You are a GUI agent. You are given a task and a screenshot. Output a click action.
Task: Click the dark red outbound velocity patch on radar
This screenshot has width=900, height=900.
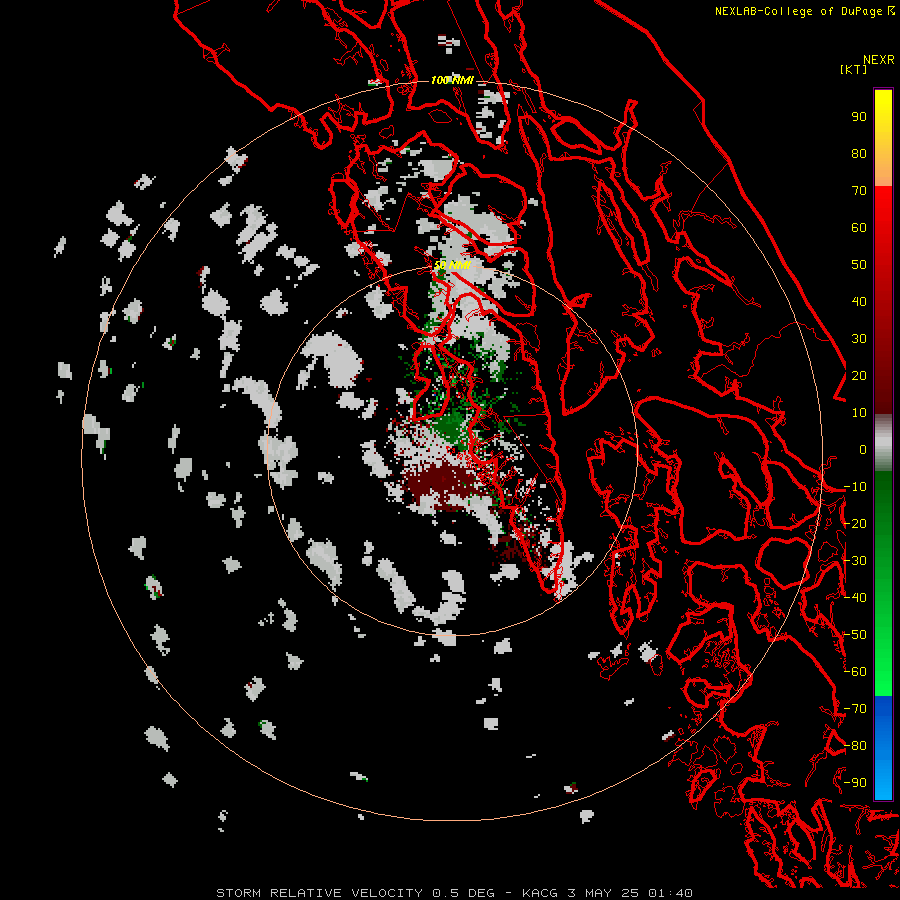[x=442, y=481]
